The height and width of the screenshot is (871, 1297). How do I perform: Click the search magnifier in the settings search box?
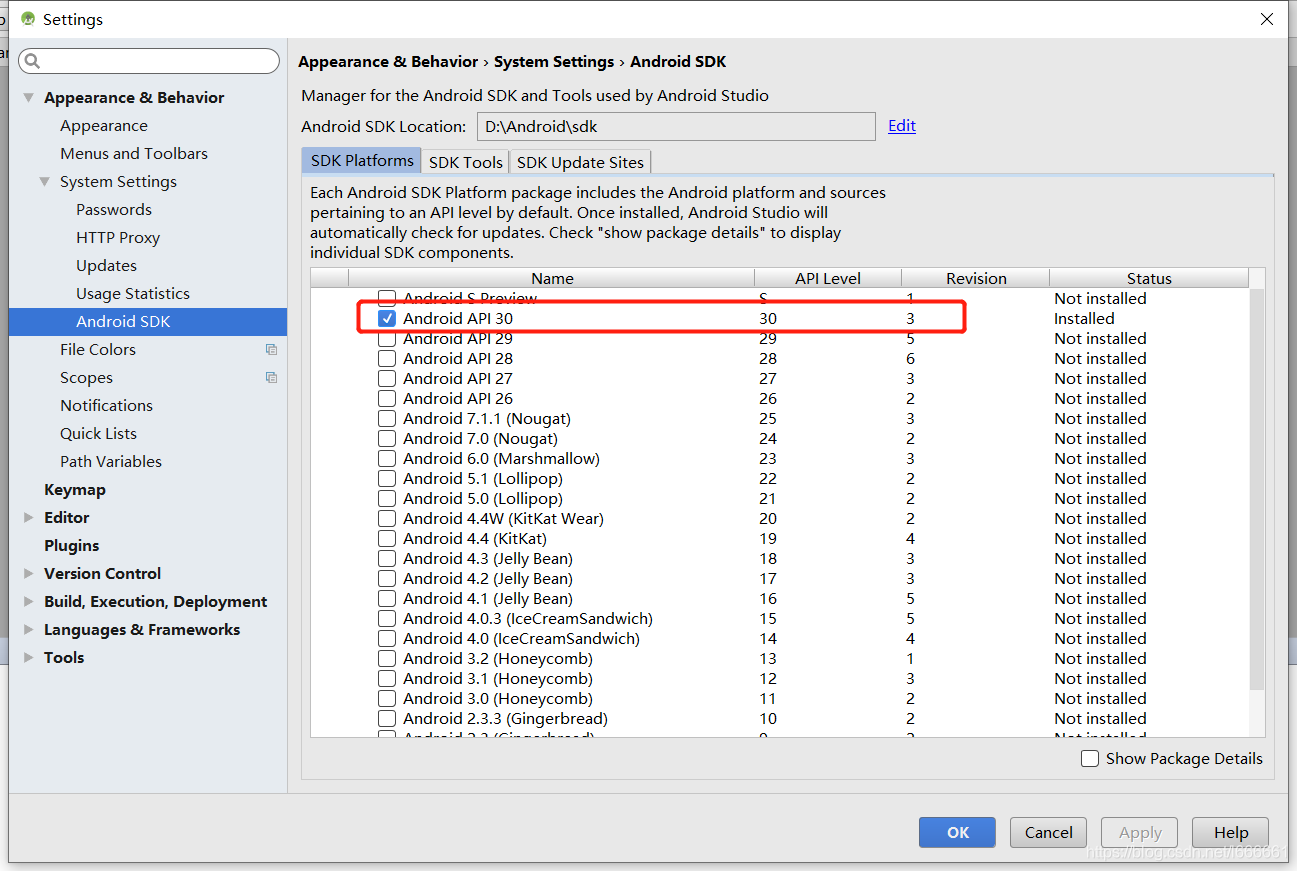tap(33, 61)
